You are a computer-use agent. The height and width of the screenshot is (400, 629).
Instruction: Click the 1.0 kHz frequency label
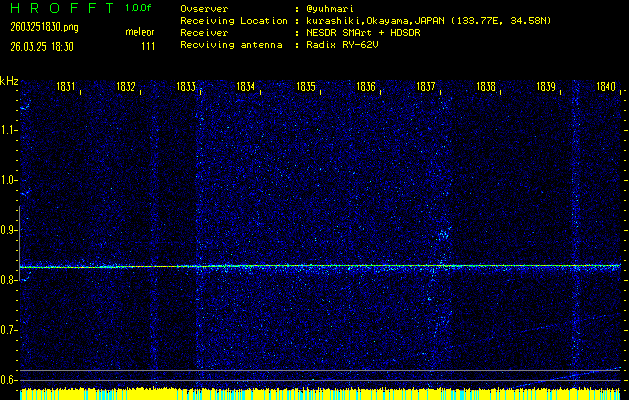(x=8, y=181)
